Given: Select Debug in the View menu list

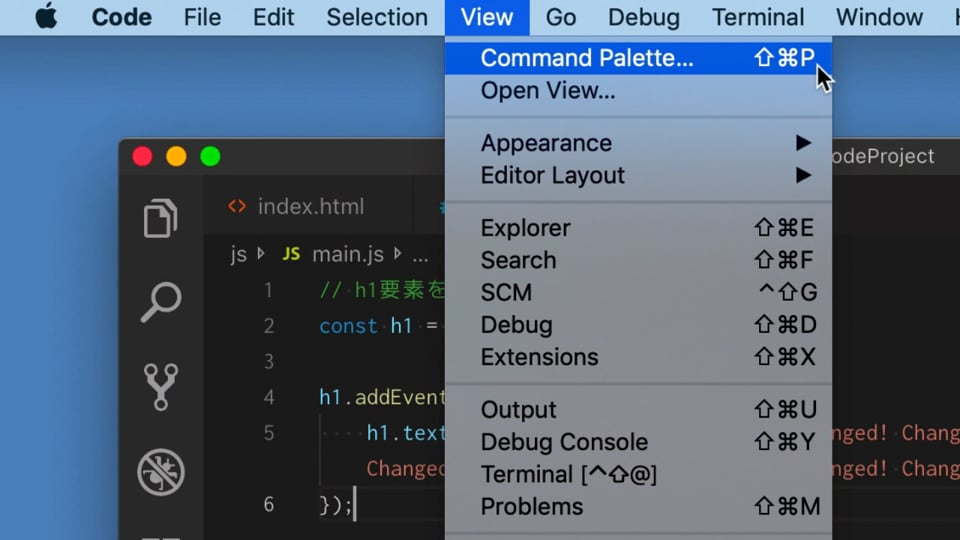Looking at the screenshot, I should tap(638, 325).
